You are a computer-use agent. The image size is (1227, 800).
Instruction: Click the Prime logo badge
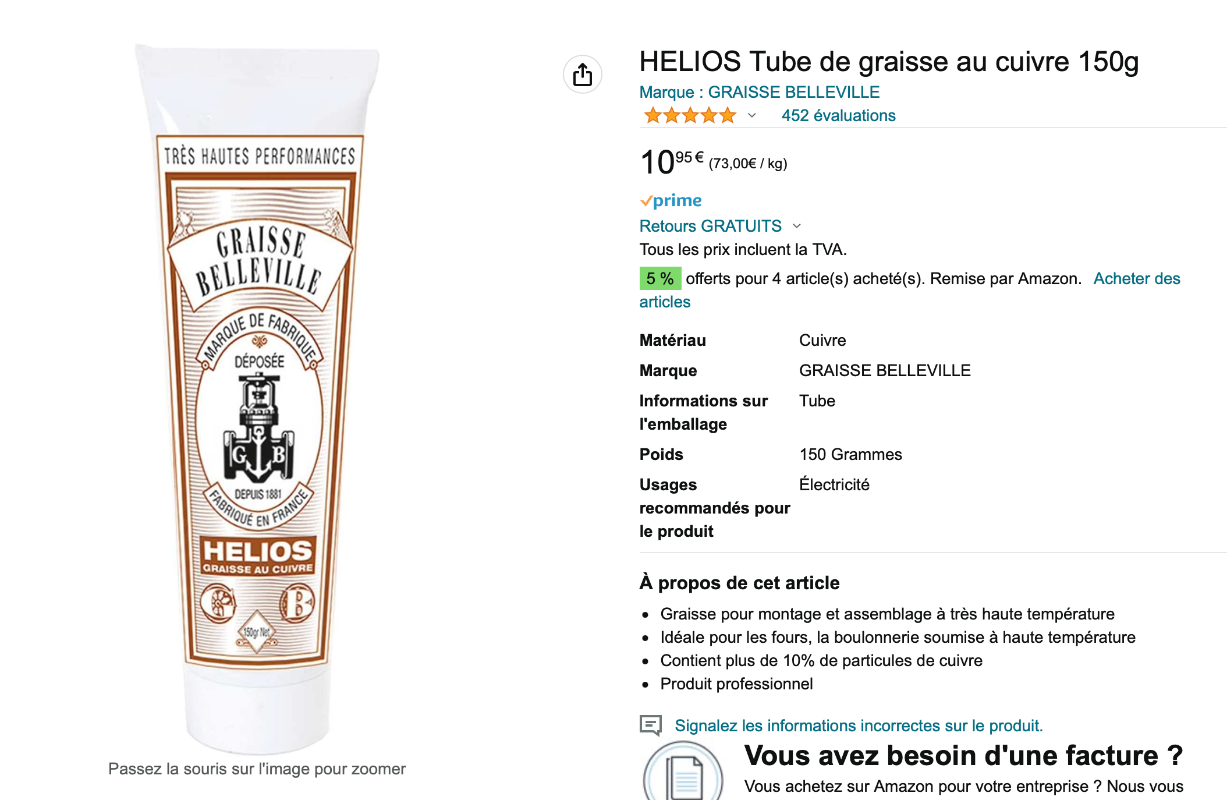[x=671, y=201]
